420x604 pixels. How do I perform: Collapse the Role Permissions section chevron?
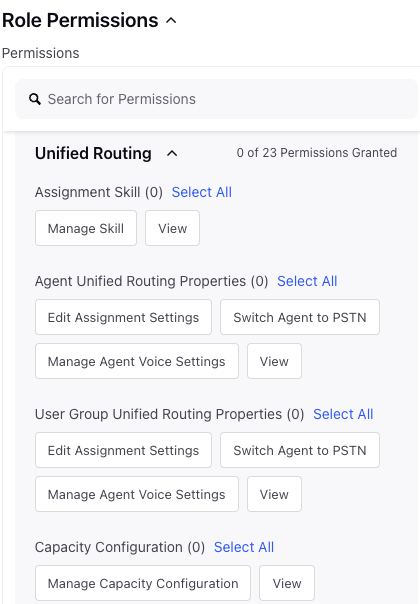[171, 20]
